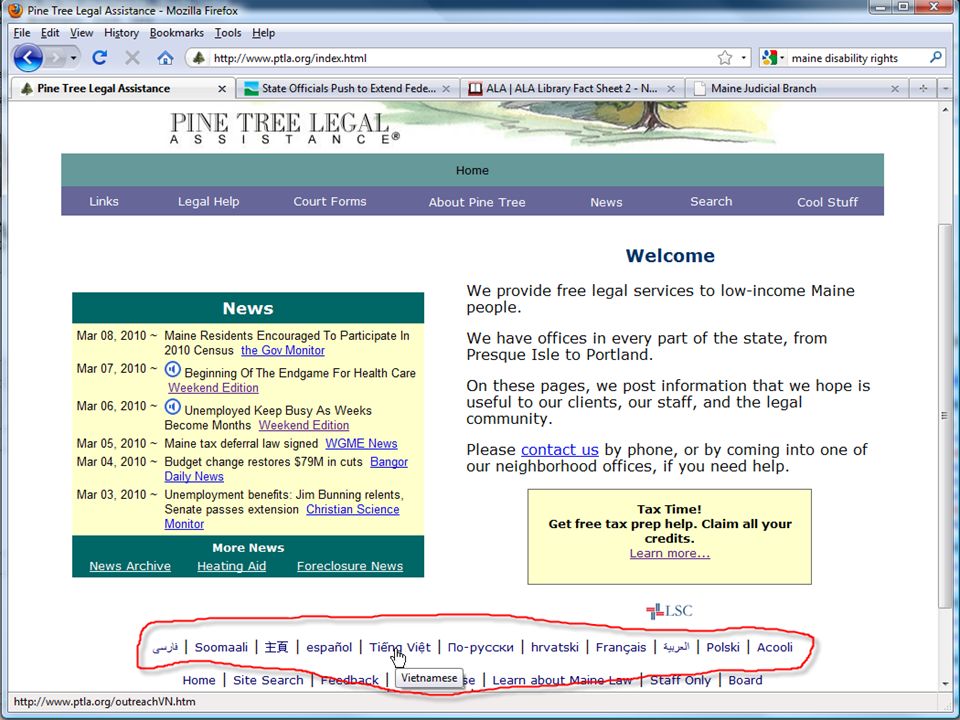Open the search engine selector dropdown

(x=772, y=58)
